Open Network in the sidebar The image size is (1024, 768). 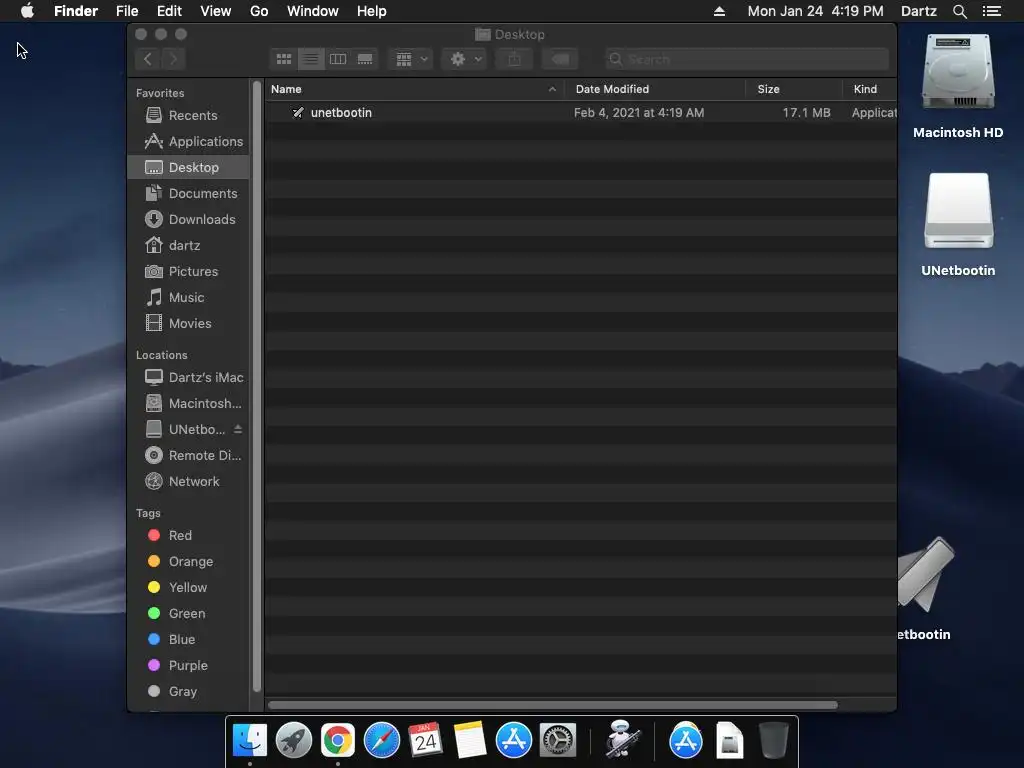coord(188,481)
